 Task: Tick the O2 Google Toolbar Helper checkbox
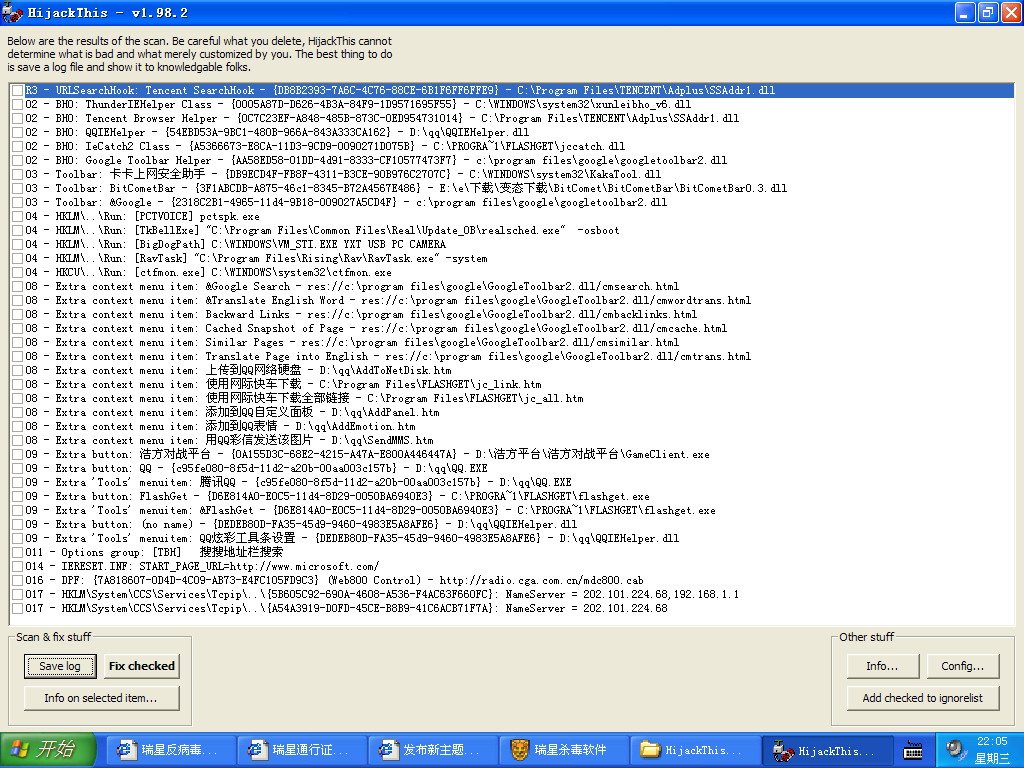(x=18, y=160)
